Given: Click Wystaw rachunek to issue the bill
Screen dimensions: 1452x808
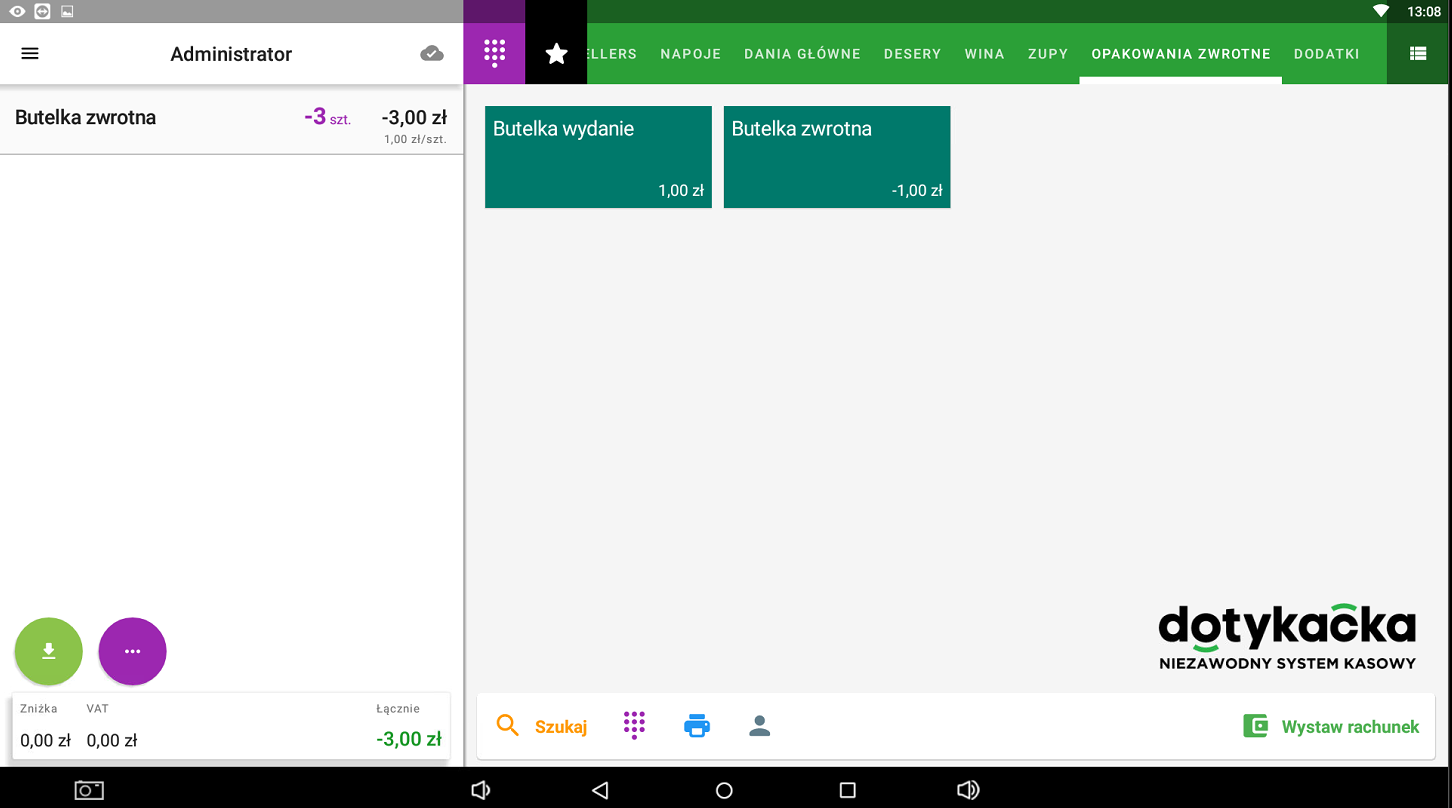Looking at the screenshot, I should [x=1331, y=727].
